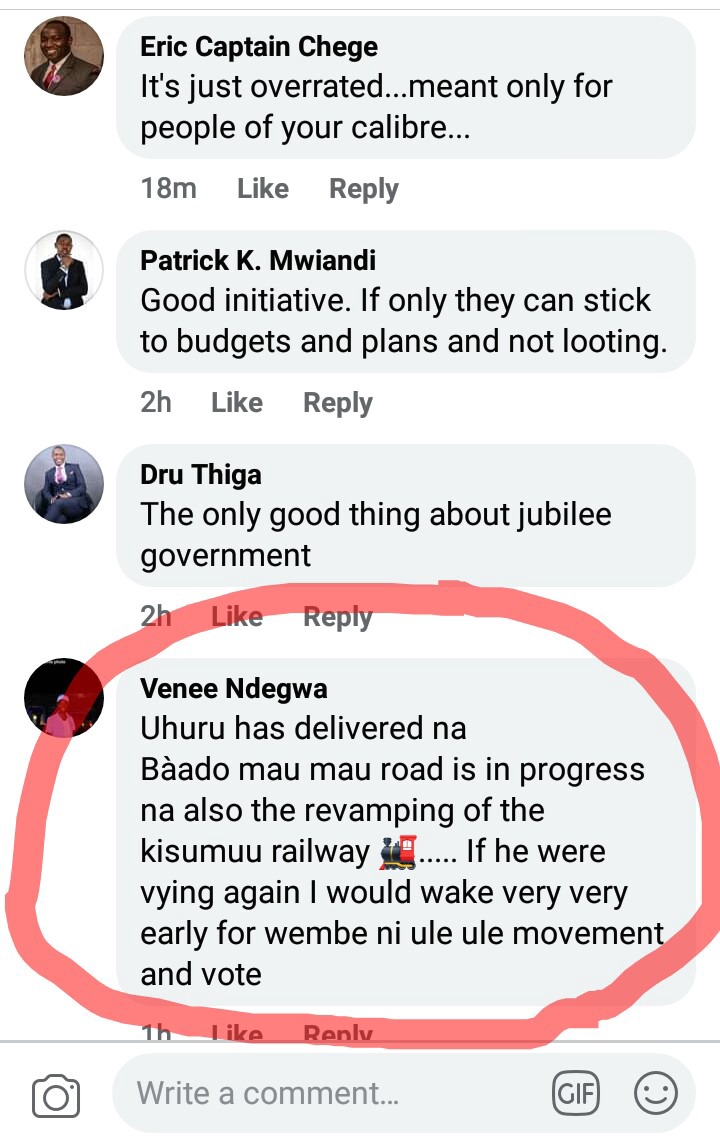
Task: View Patrick K. Mwiandi's profile picture
Action: [x=64, y=270]
